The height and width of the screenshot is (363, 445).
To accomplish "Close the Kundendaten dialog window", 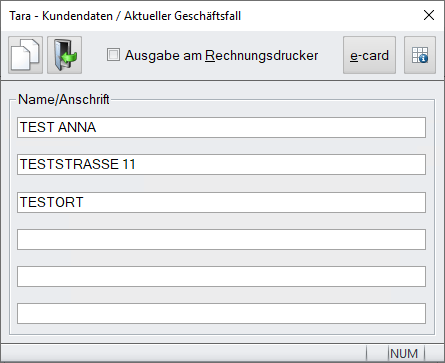I will (429, 15).
